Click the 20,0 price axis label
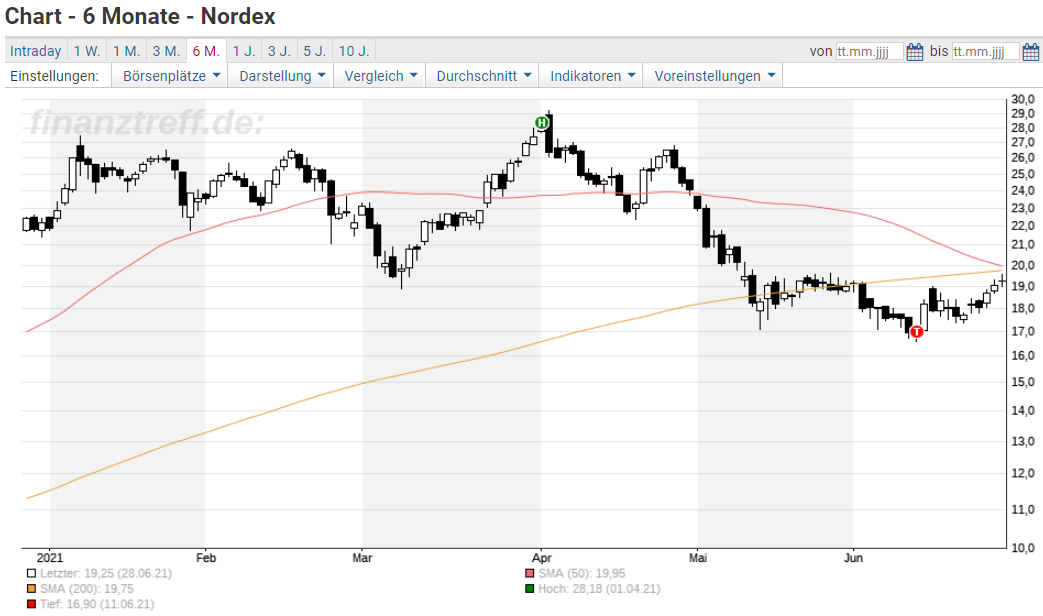 pos(1023,265)
